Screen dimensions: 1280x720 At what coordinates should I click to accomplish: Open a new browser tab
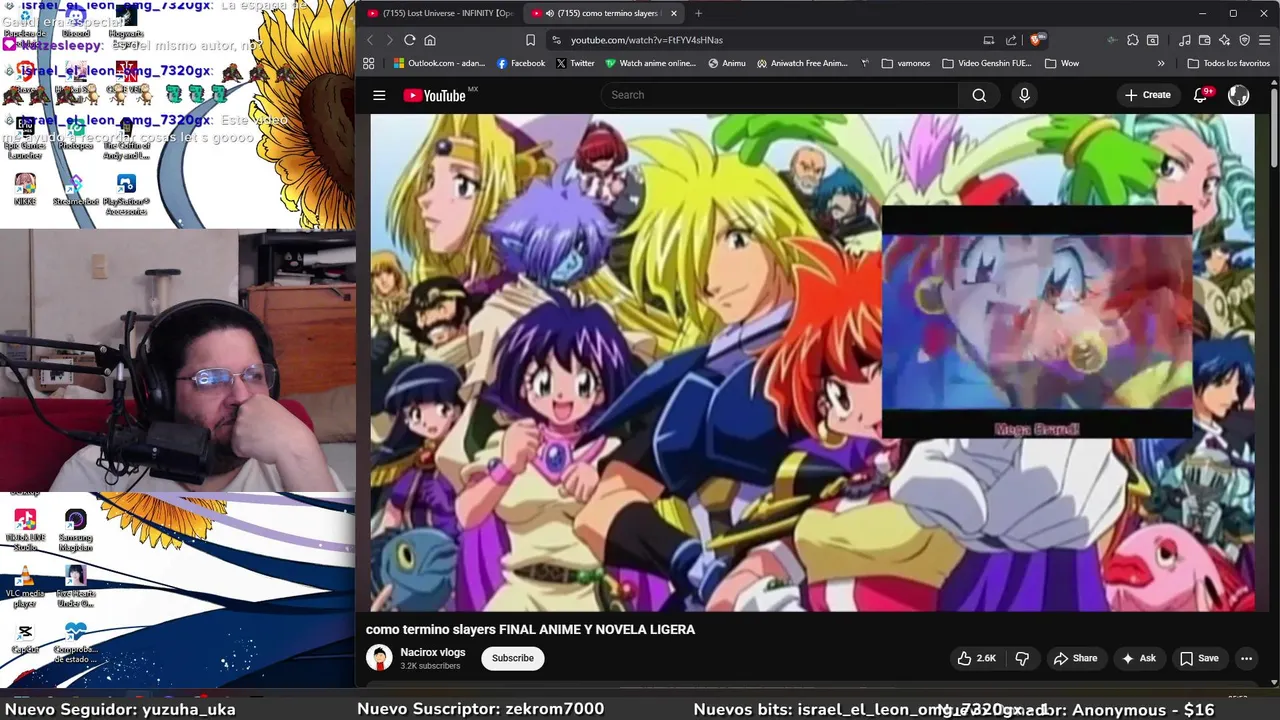[698, 13]
